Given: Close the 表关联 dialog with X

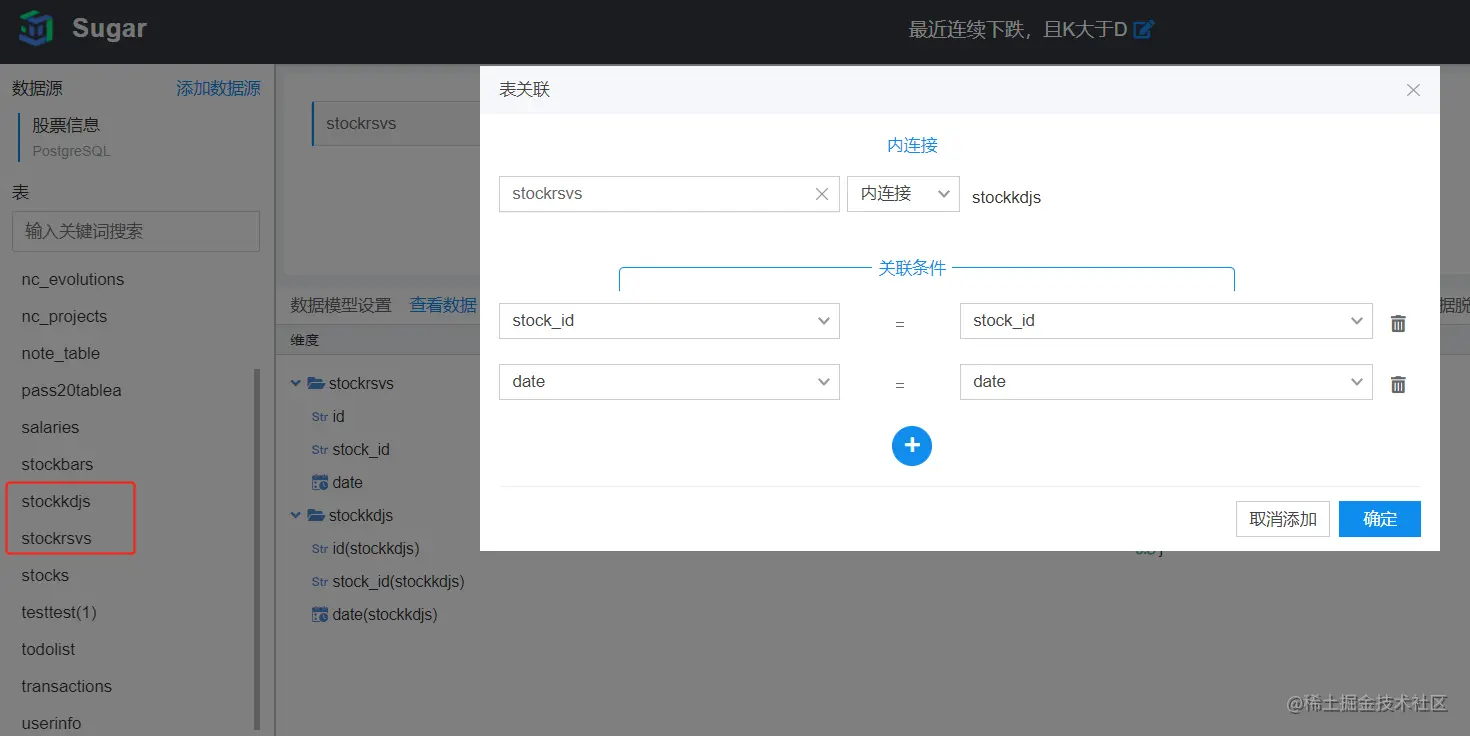Looking at the screenshot, I should [x=1413, y=90].
